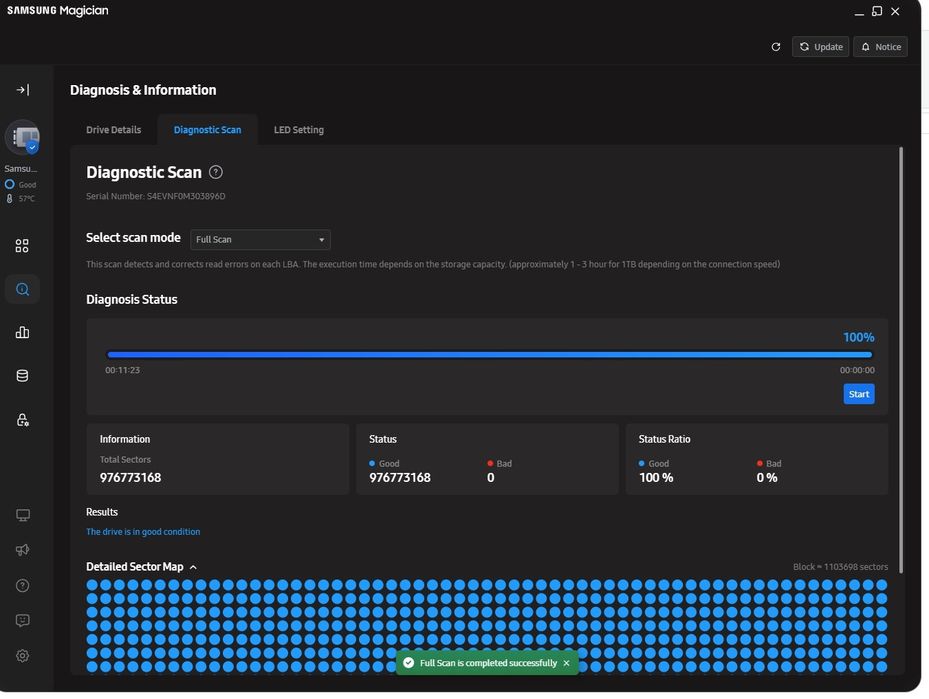Collapse the Detailed Sector Map chevron
The height and width of the screenshot is (699, 929).
pos(193,567)
